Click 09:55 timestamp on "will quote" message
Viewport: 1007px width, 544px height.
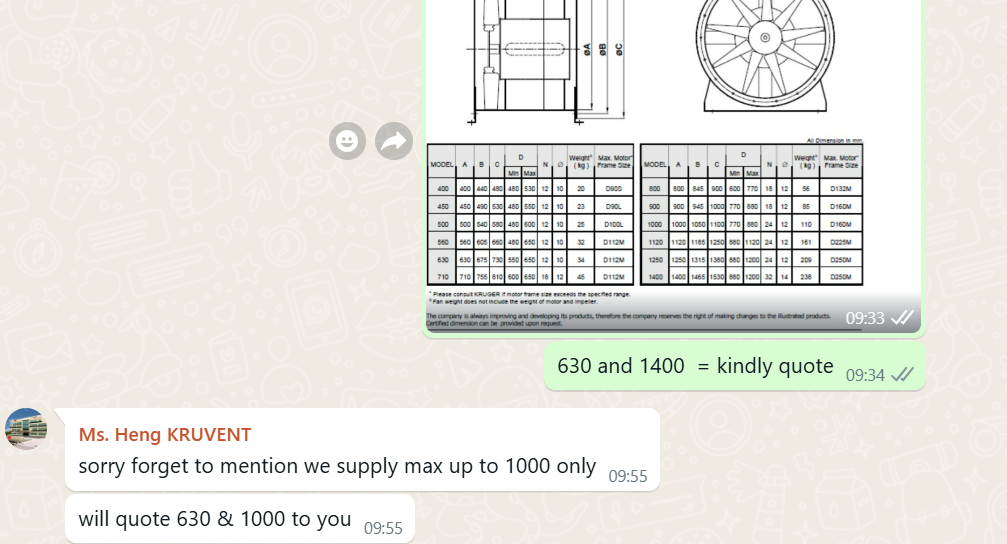[x=383, y=528]
